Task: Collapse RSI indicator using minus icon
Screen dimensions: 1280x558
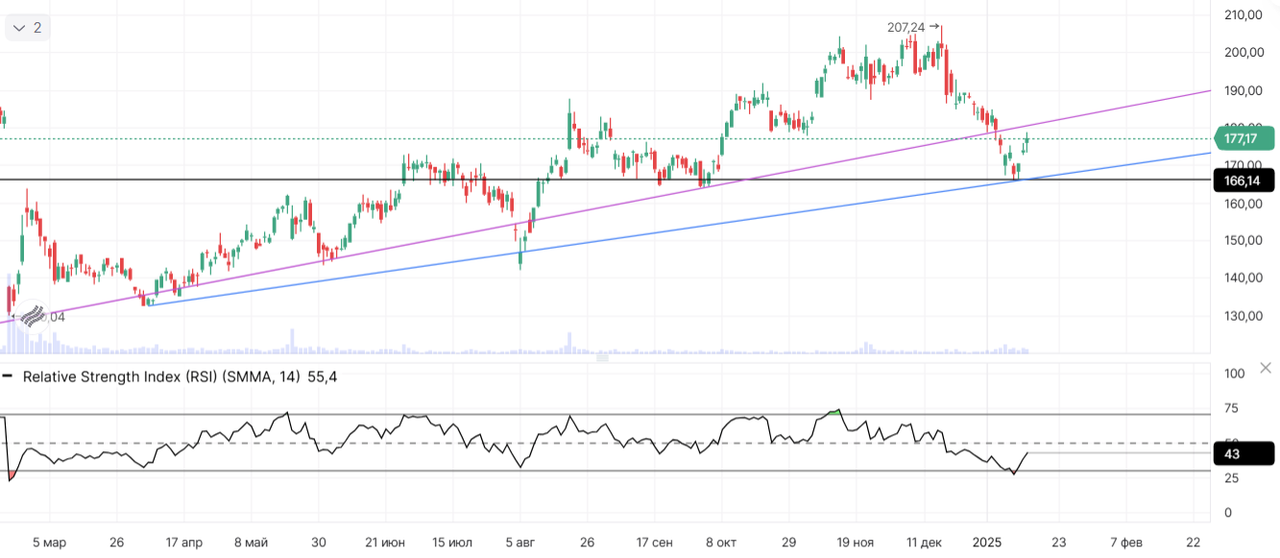Action: pyautogui.click(x=8, y=377)
